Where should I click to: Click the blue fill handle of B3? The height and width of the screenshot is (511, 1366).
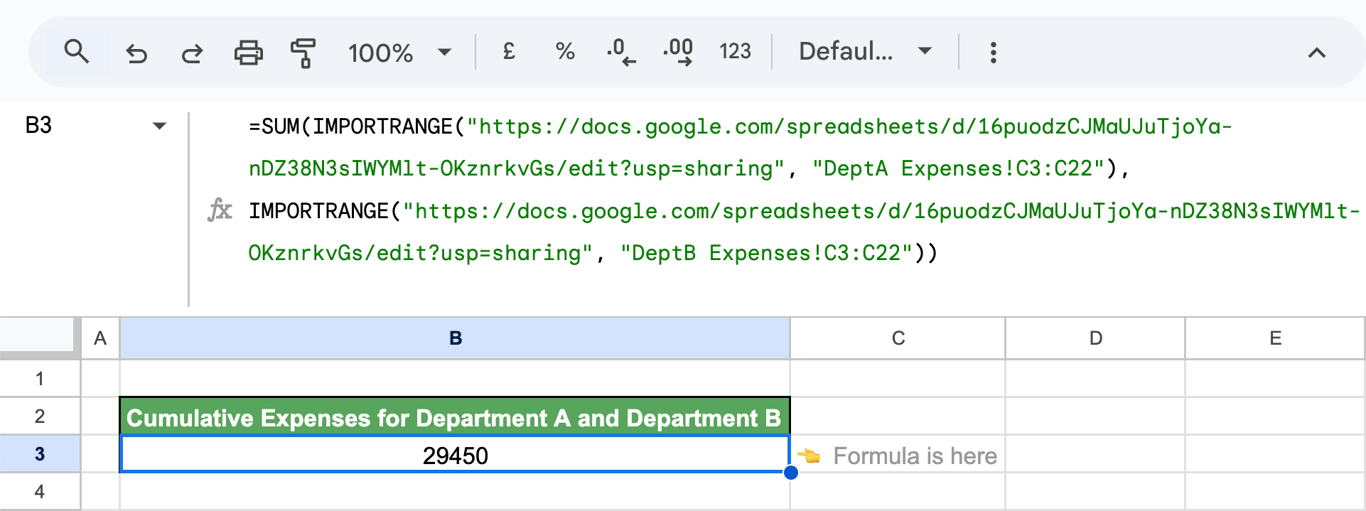(791, 472)
